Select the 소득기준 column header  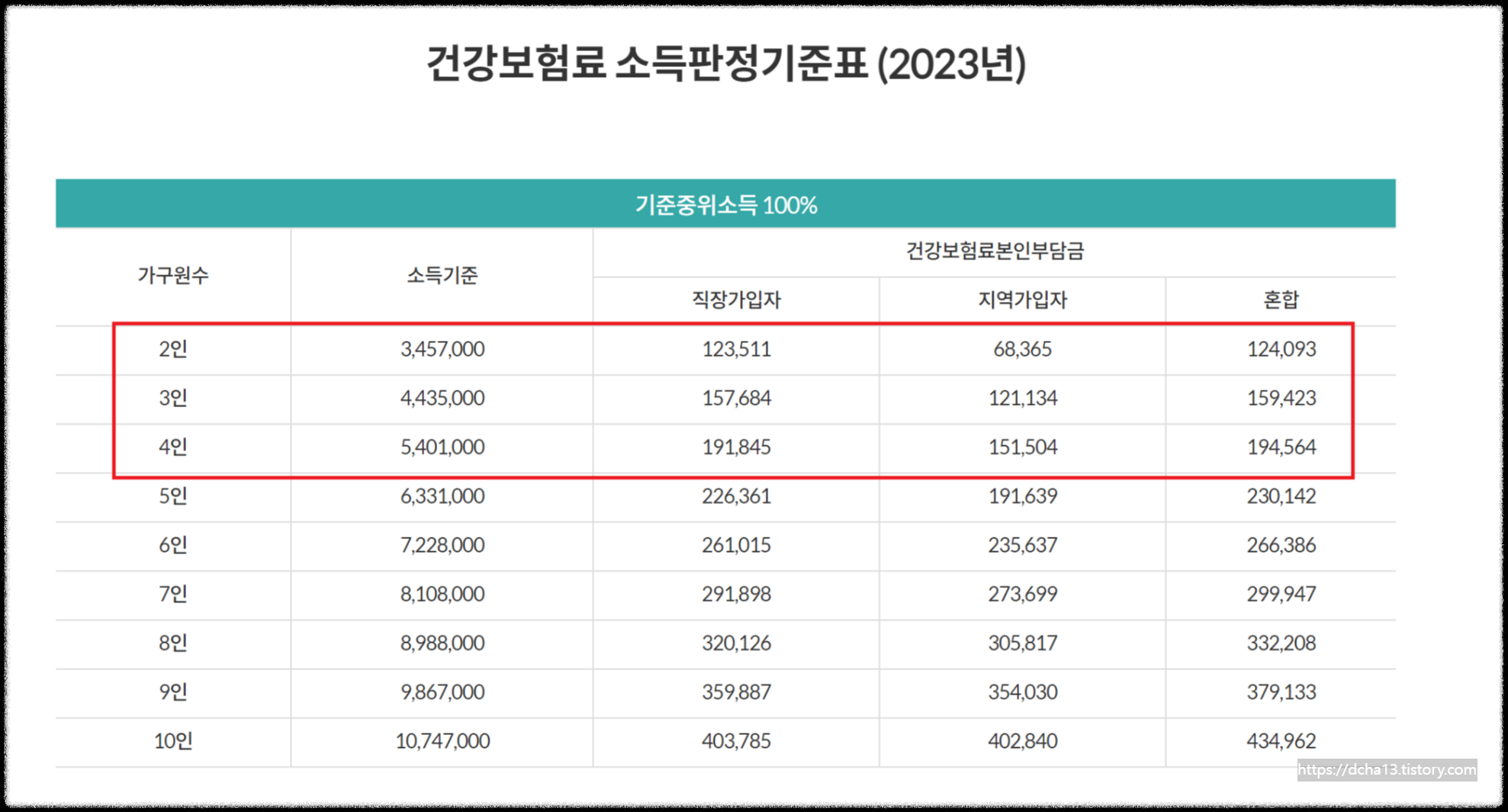click(x=441, y=275)
